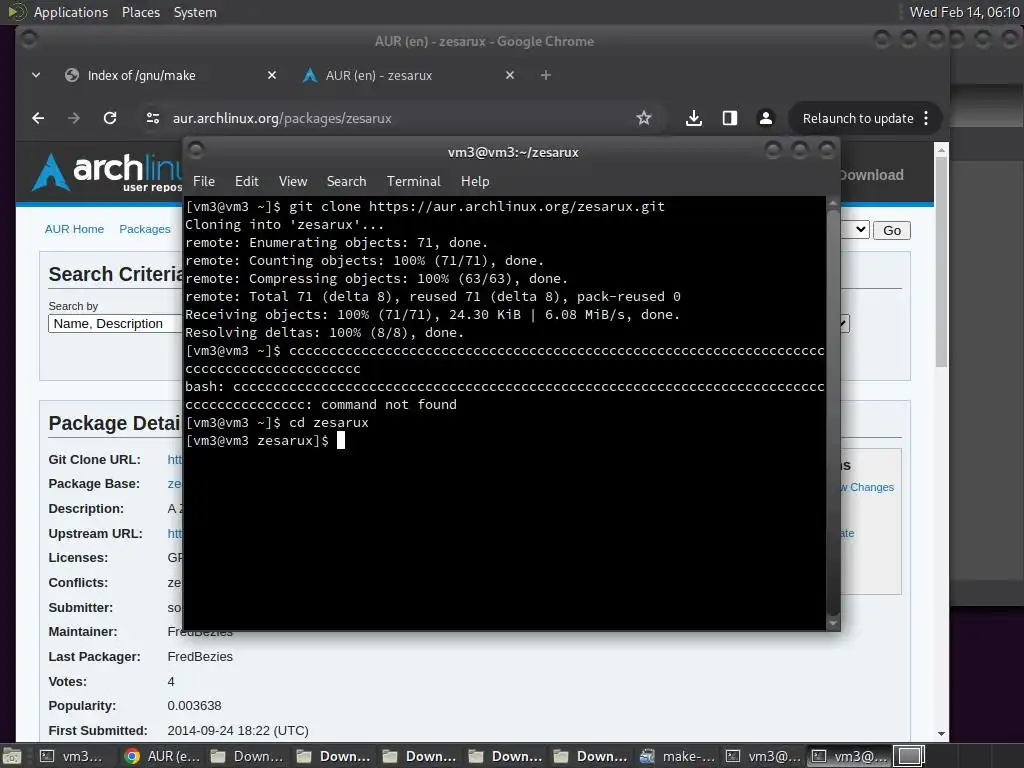Click the workspace switcher in the bottom panel
The height and width of the screenshot is (768, 1024).
[x=909, y=756]
